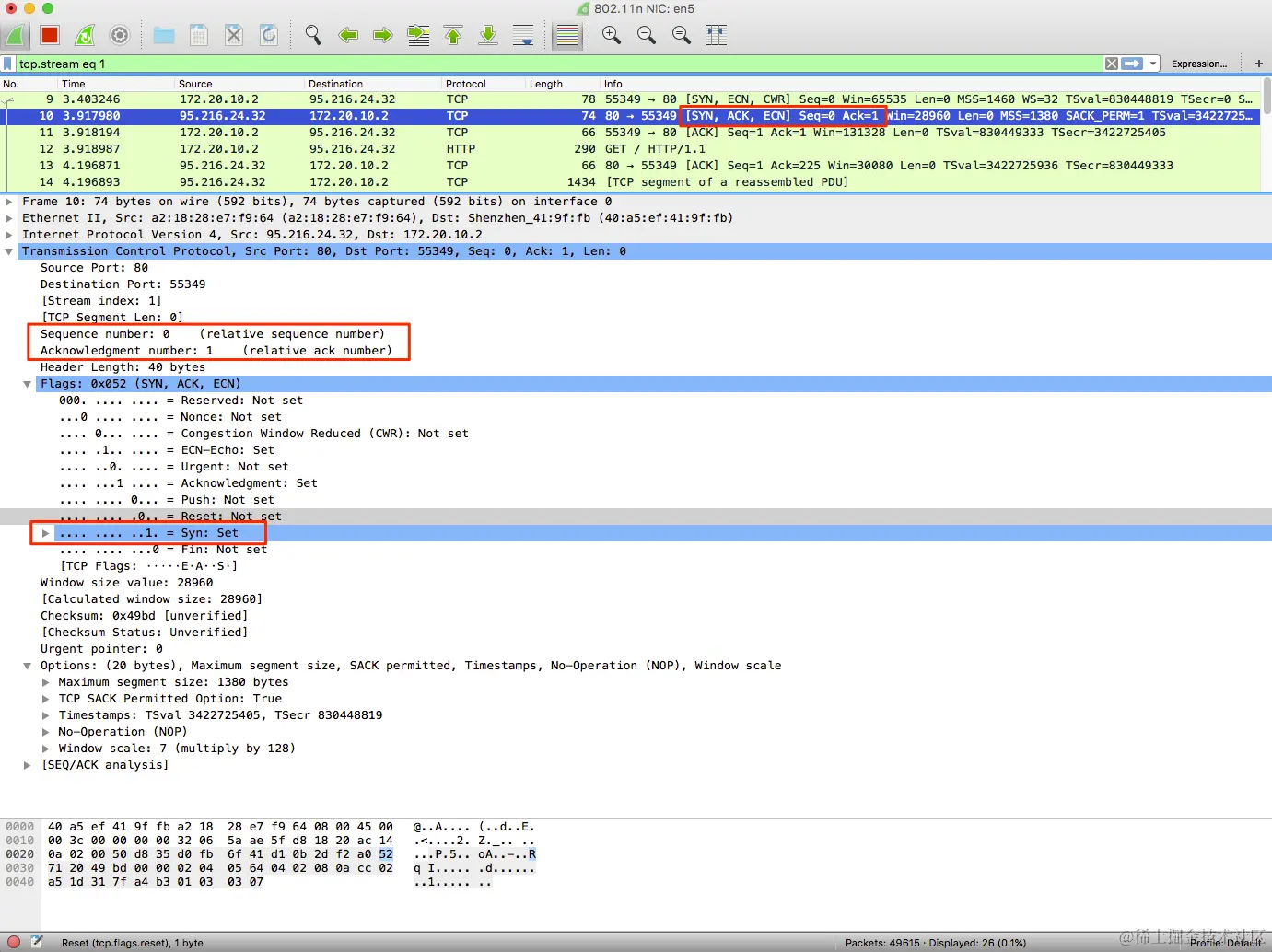
Task: Expand the SEQ/ACK analysis row
Action: pos(28,765)
